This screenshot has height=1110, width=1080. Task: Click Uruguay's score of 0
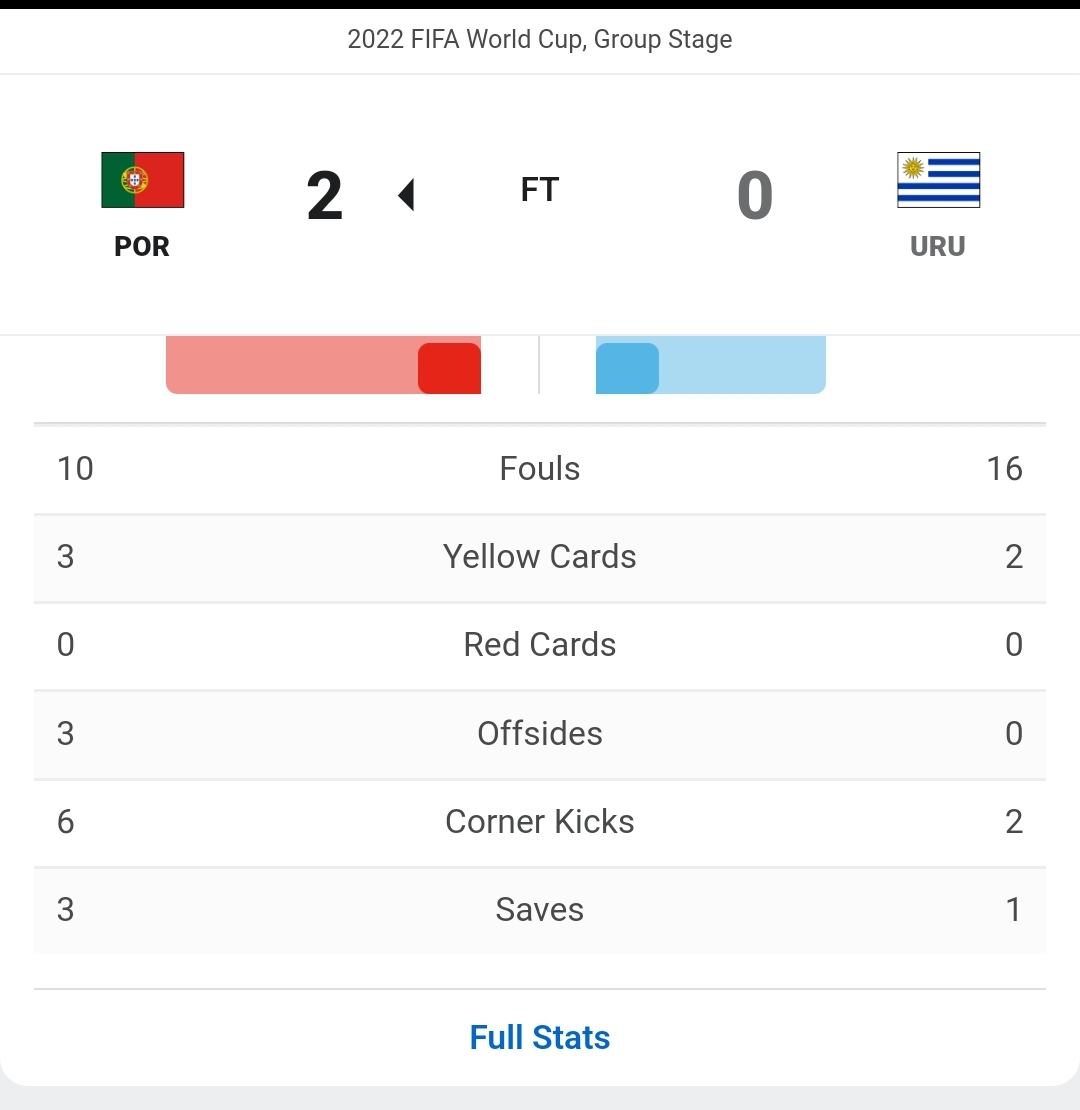click(x=755, y=196)
